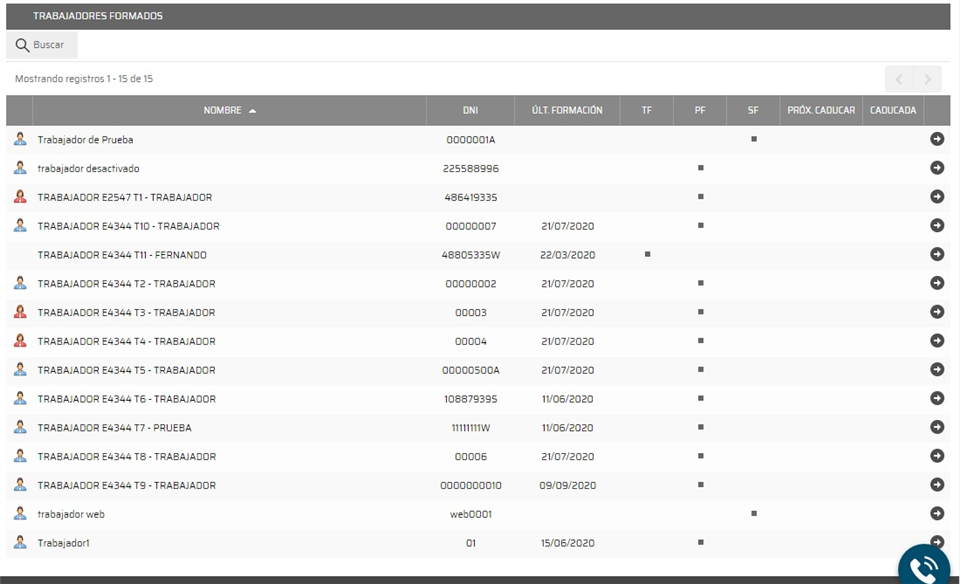
Task: Sort by DNI column header
Action: [x=470, y=110]
